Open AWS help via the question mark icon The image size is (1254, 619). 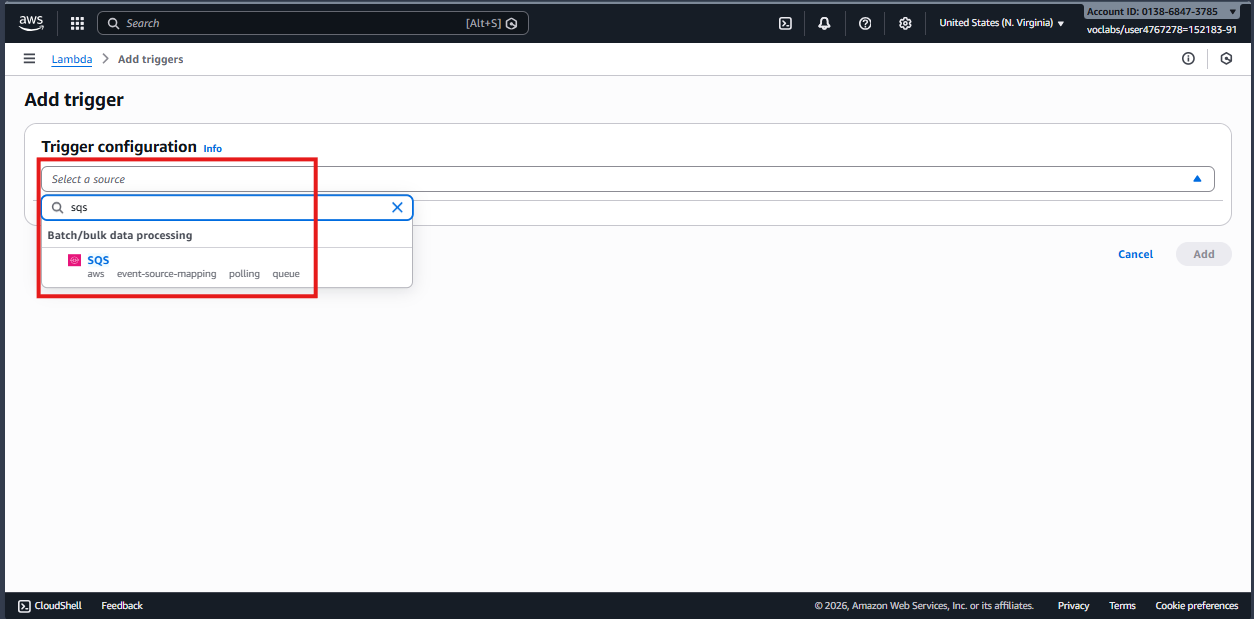(864, 22)
